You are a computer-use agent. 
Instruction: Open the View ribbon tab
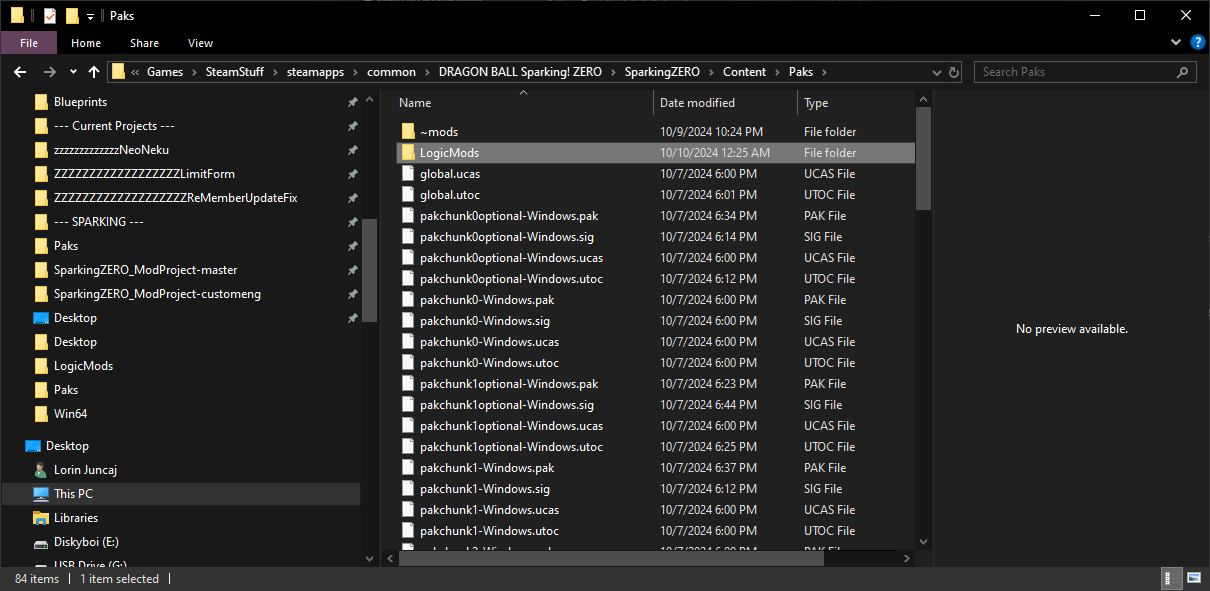tap(200, 43)
